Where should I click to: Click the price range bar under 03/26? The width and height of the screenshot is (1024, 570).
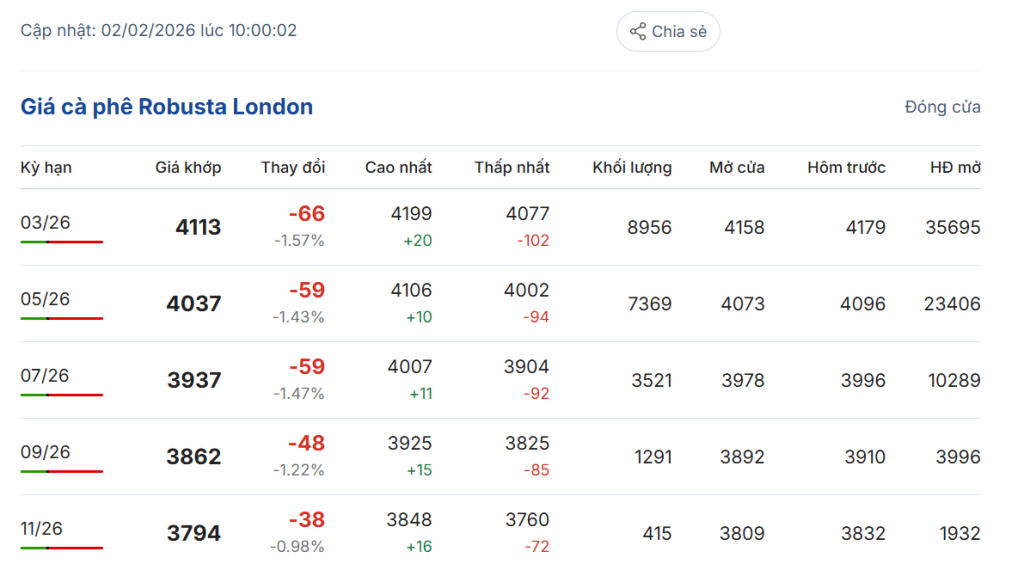point(62,242)
